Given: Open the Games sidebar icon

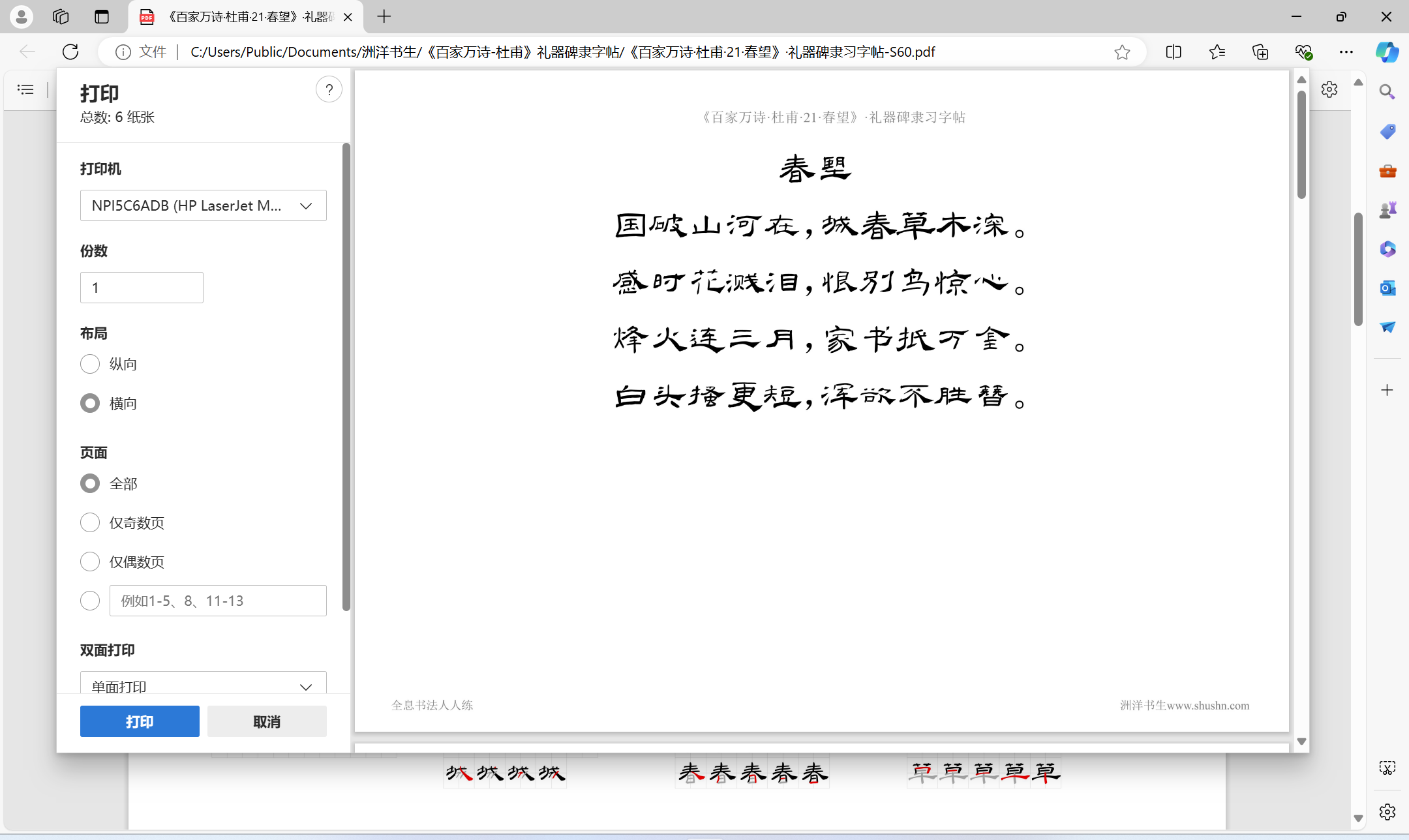Looking at the screenshot, I should coord(1387,210).
